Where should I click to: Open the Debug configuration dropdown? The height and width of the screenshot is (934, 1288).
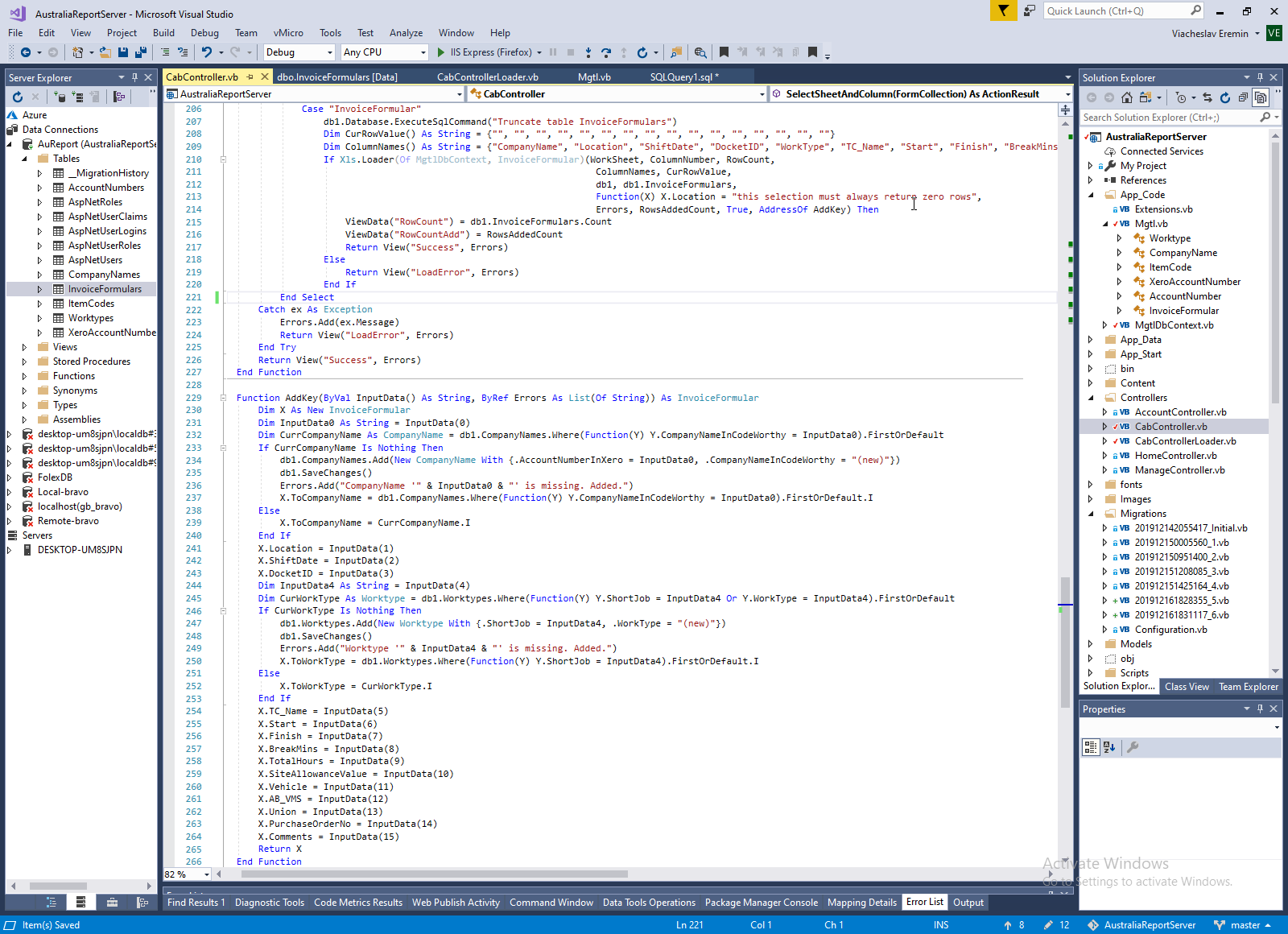coord(329,52)
